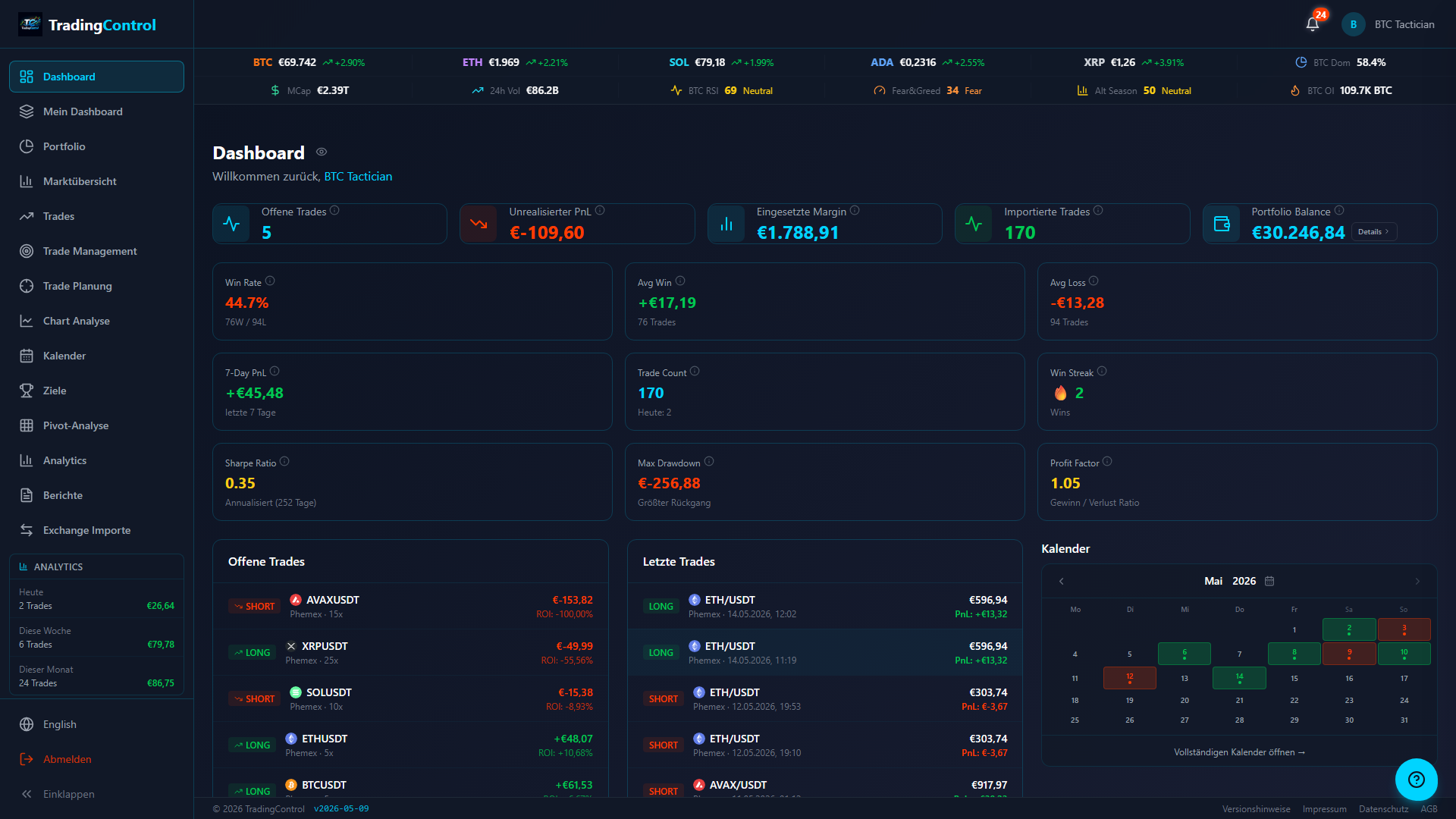Click the BTC Dom pie icon

[1301, 62]
